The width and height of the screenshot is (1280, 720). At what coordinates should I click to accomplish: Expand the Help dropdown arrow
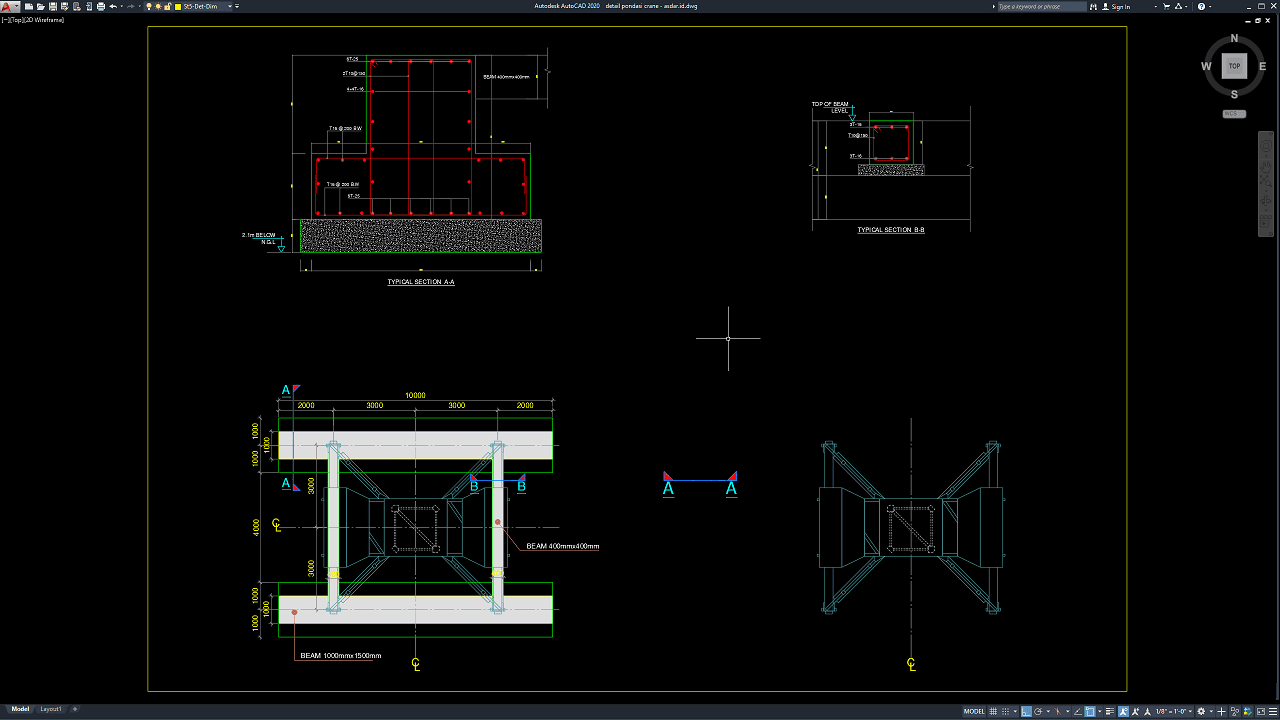pyautogui.click(x=1210, y=6)
